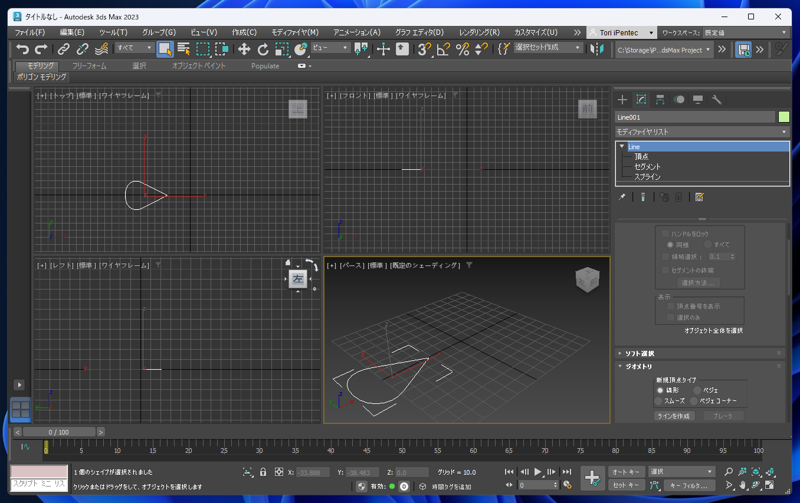This screenshot has height=503, width=800.
Task: Click the Undo arrow icon
Action: 22,49
